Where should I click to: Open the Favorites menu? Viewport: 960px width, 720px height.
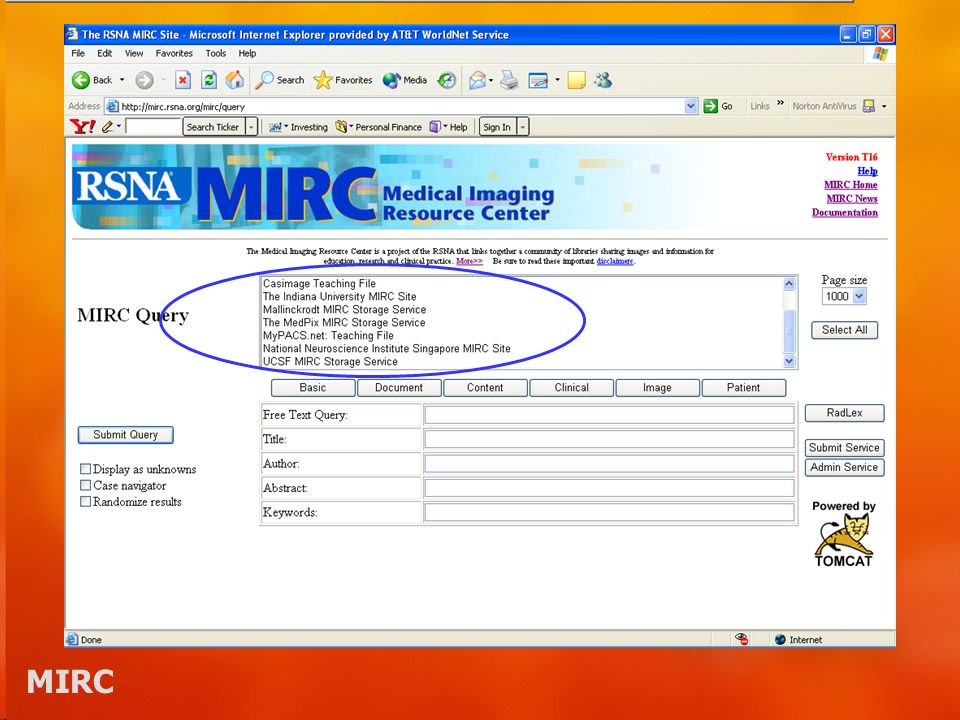pyautogui.click(x=174, y=53)
